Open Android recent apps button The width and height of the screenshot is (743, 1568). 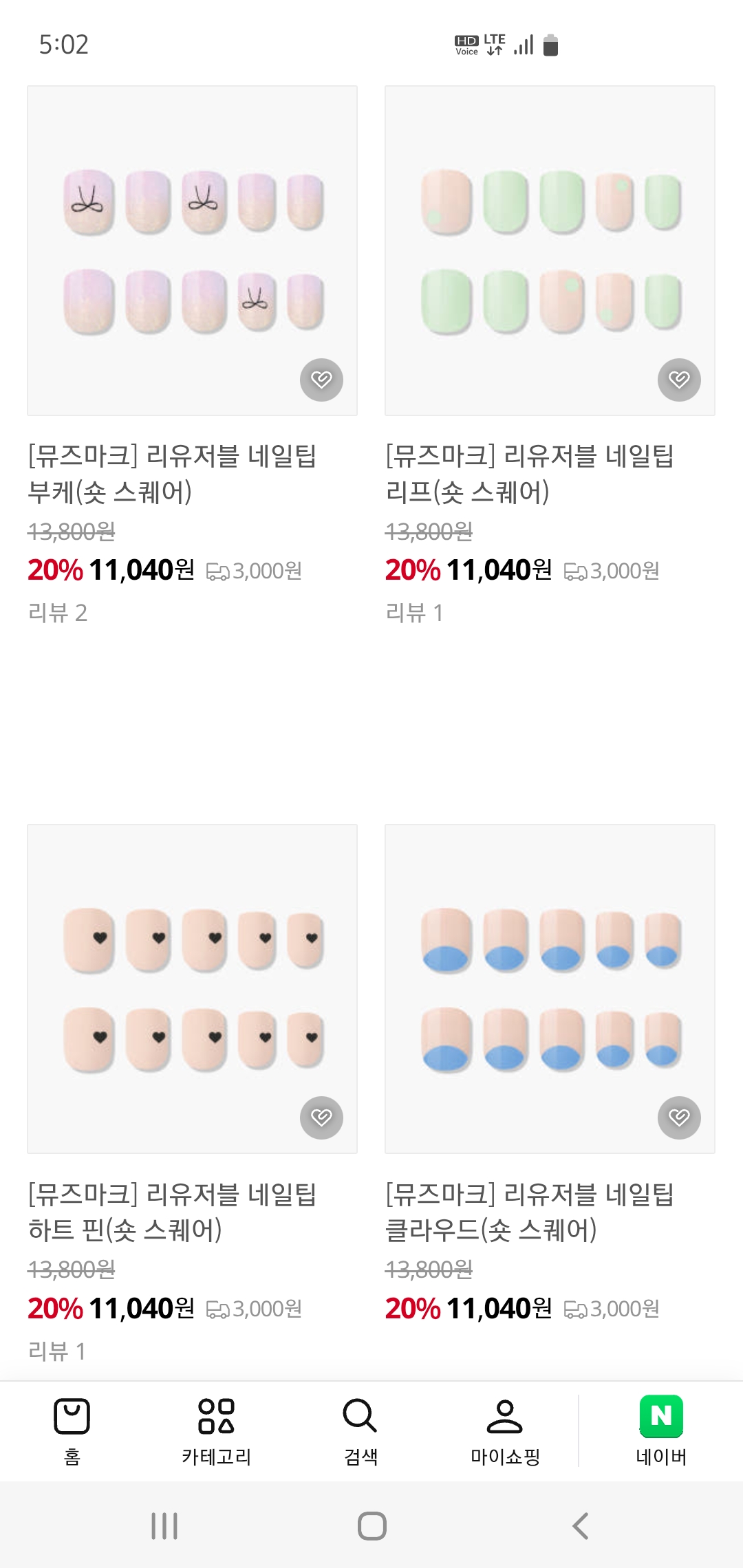[x=164, y=1526]
